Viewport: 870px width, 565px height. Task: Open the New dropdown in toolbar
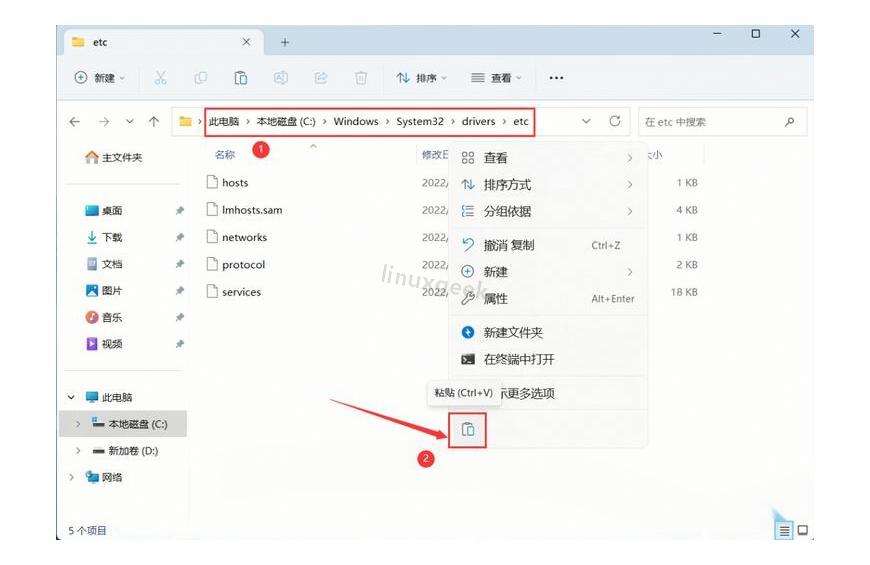(99, 78)
